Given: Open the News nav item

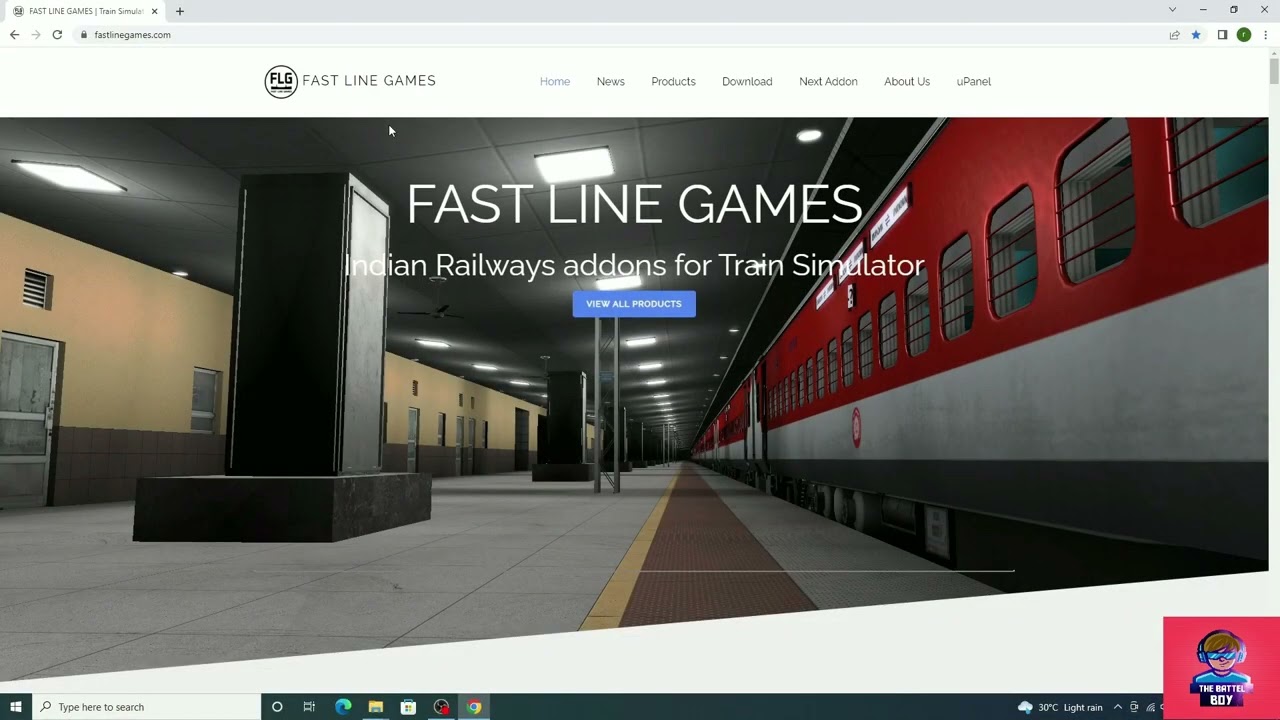Looking at the screenshot, I should tap(610, 82).
